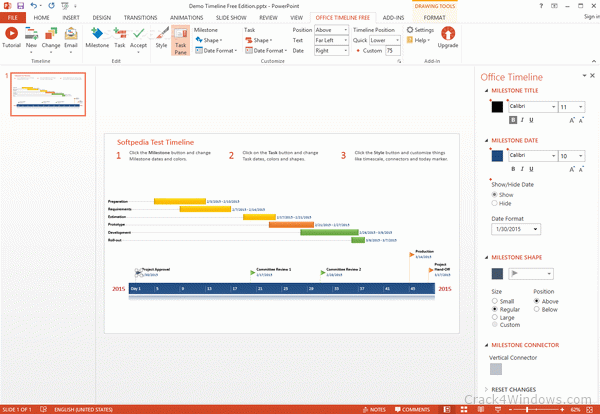Click the Help button in Add-In group
600x414 pixels.
click(x=418, y=40)
